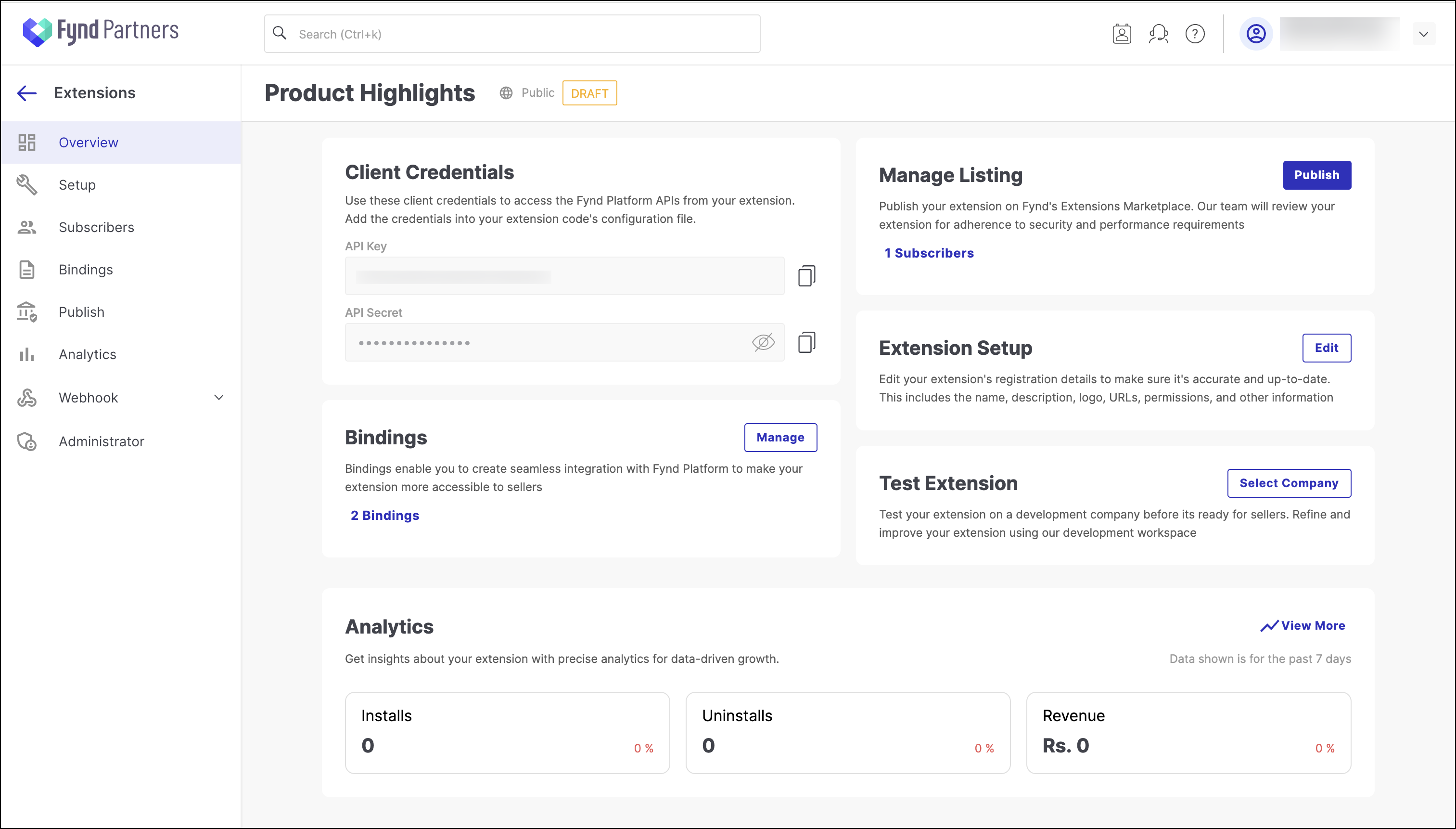Viewport: 1456px width, 829px height.
Task: Open the help question mark icon
Action: tap(1195, 34)
